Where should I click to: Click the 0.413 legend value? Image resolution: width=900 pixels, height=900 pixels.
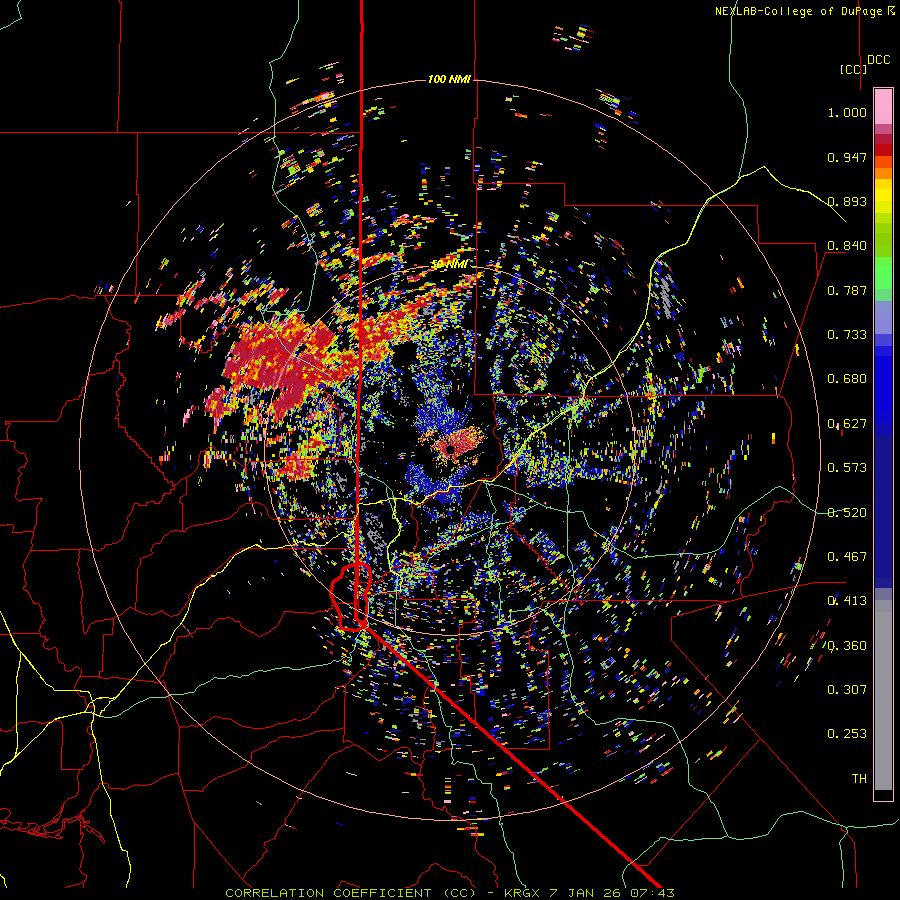847,601
